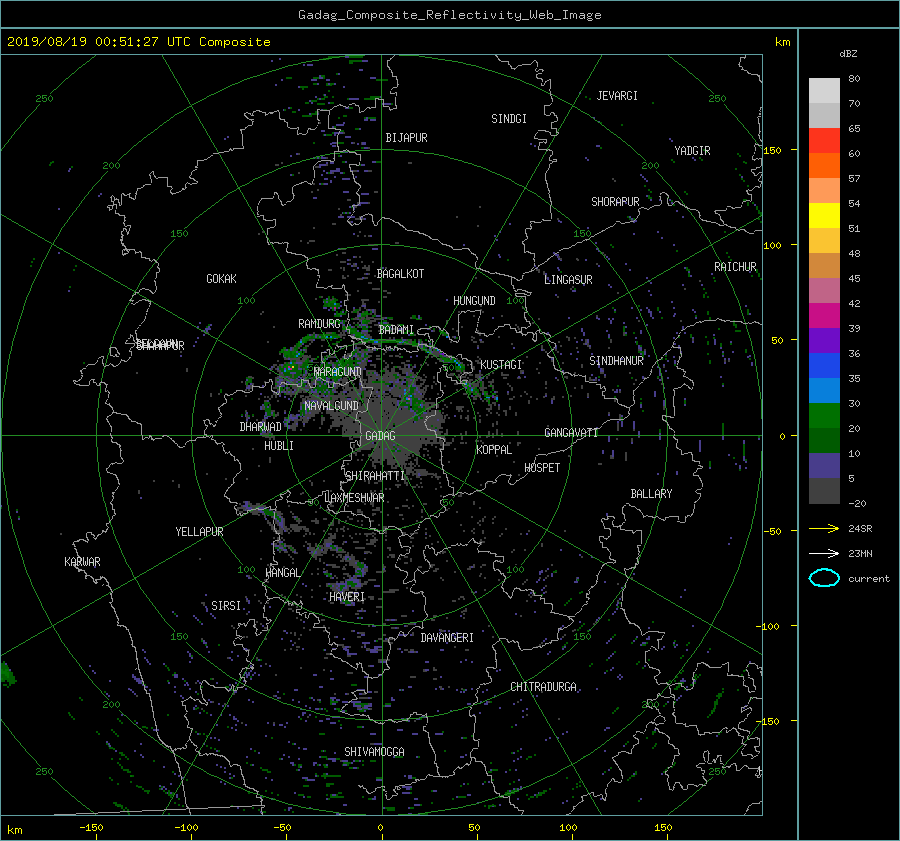Click the SHIRAHATTI place label

coord(375,476)
